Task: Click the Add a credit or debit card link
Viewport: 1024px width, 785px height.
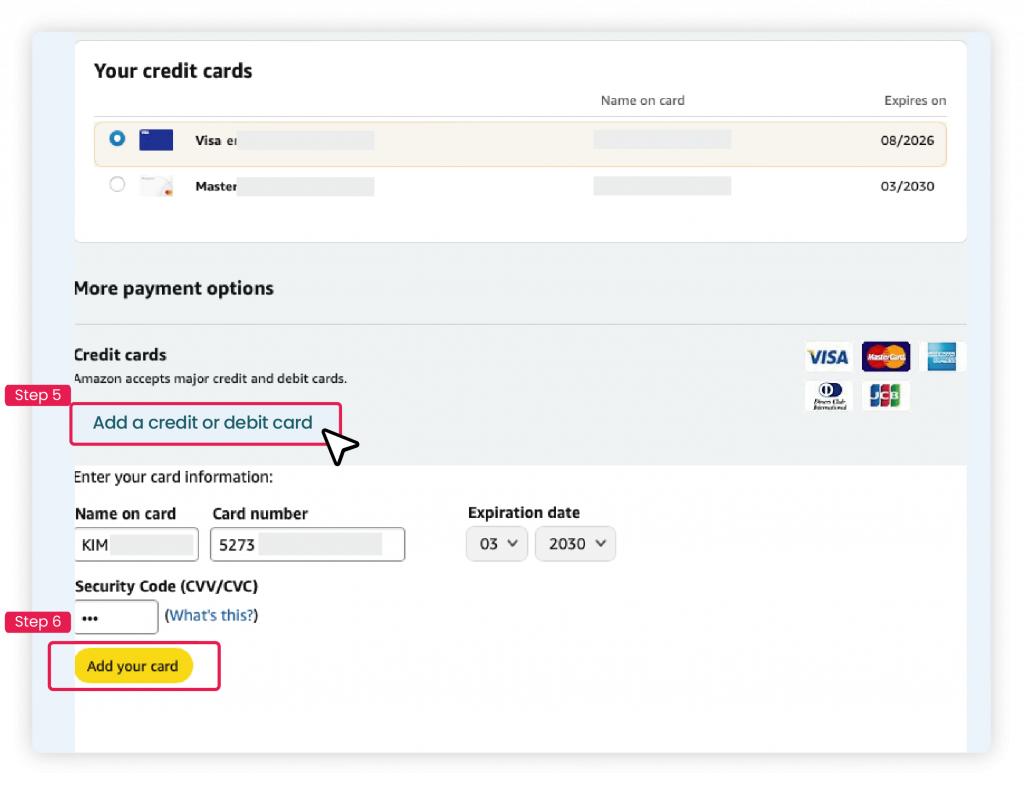Action: [202, 423]
